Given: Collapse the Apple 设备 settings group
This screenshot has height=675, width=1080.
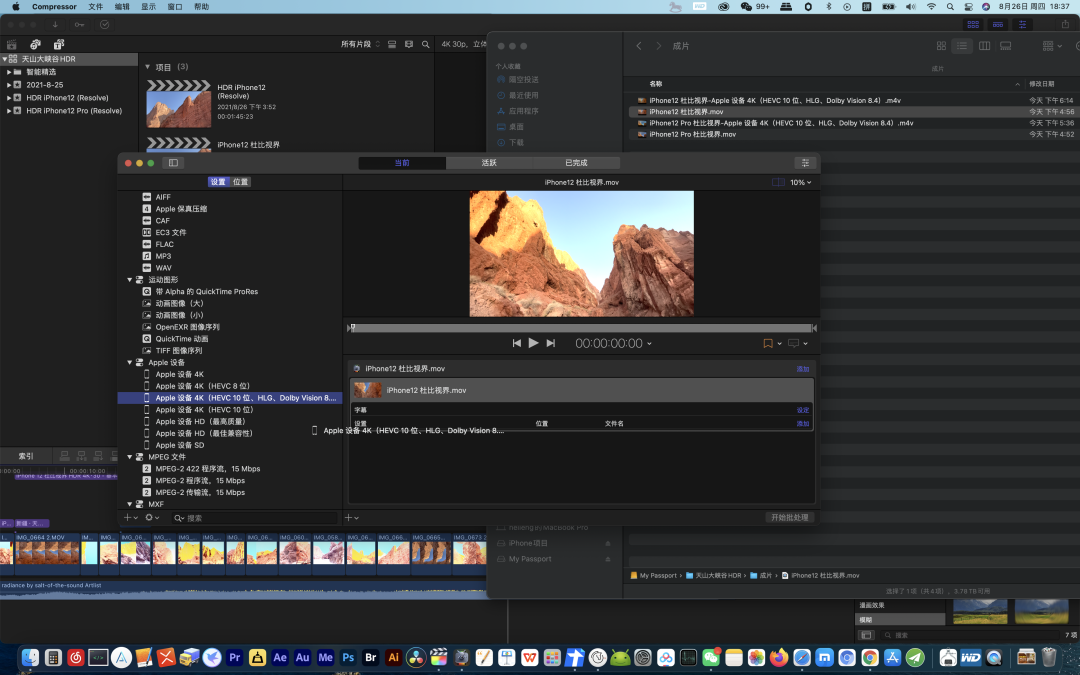Looking at the screenshot, I should (129, 362).
